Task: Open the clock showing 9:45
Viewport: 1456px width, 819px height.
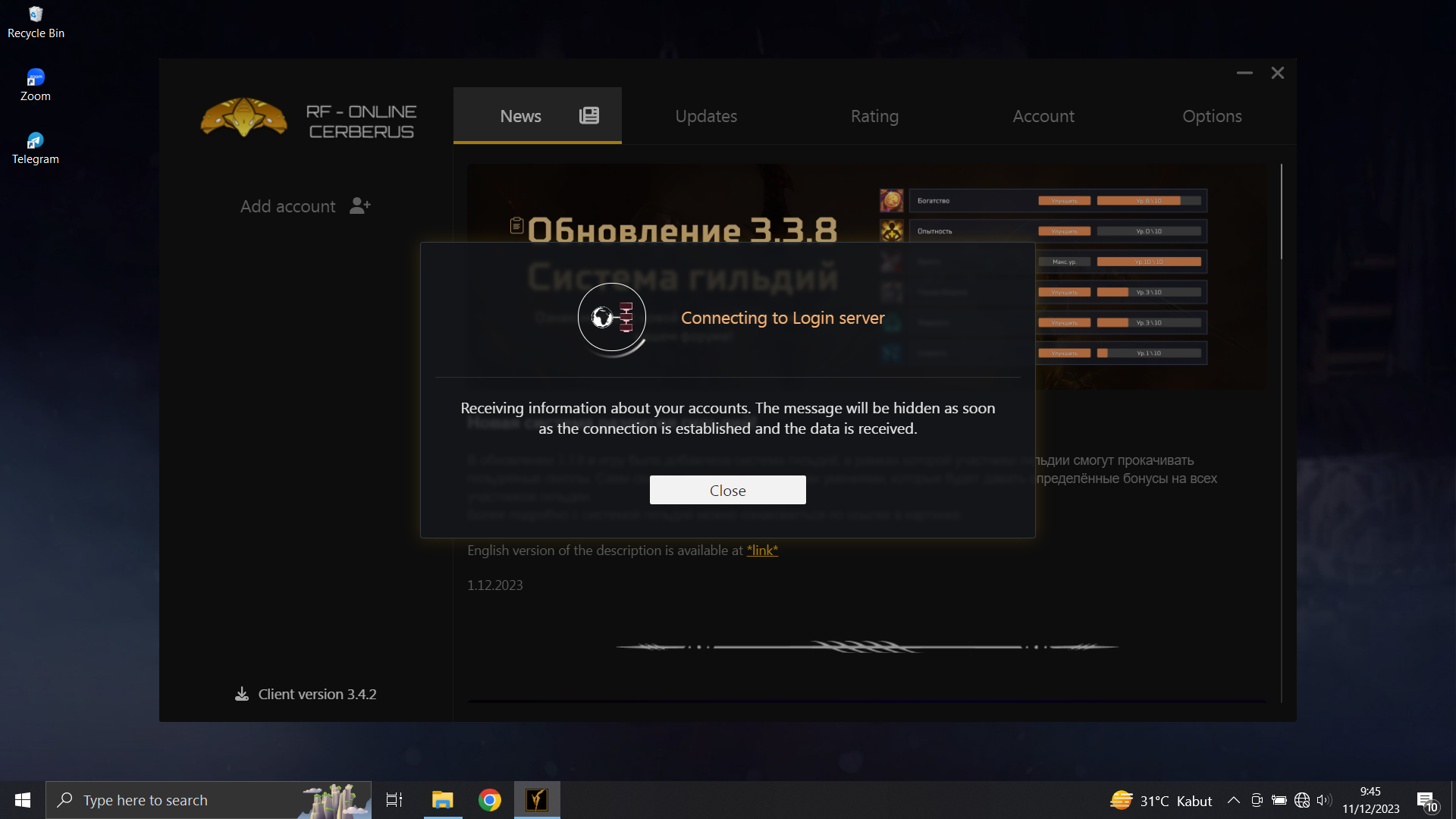Action: 1370,800
